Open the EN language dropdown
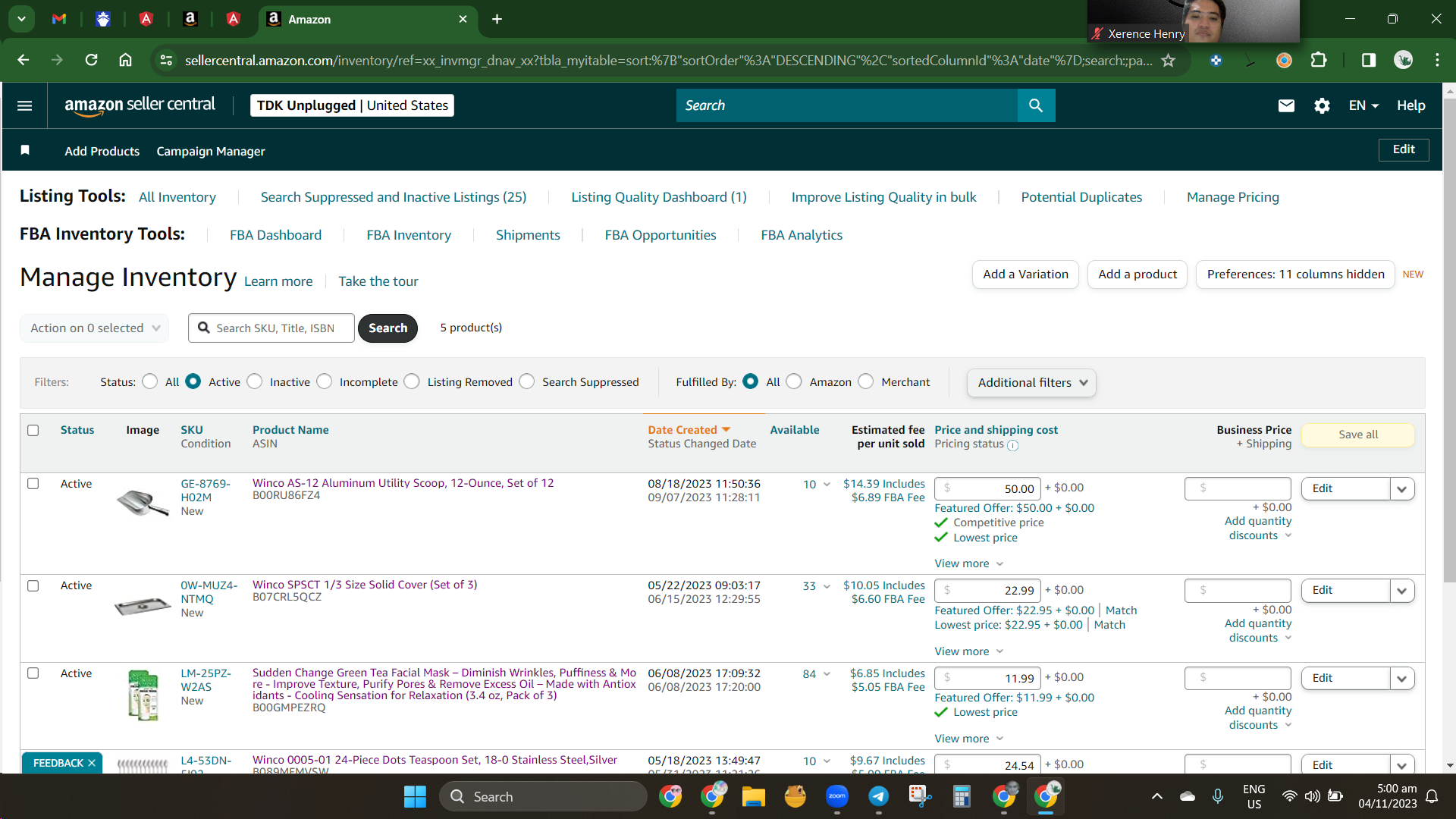Viewport: 1456px width, 819px height. [1363, 105]
